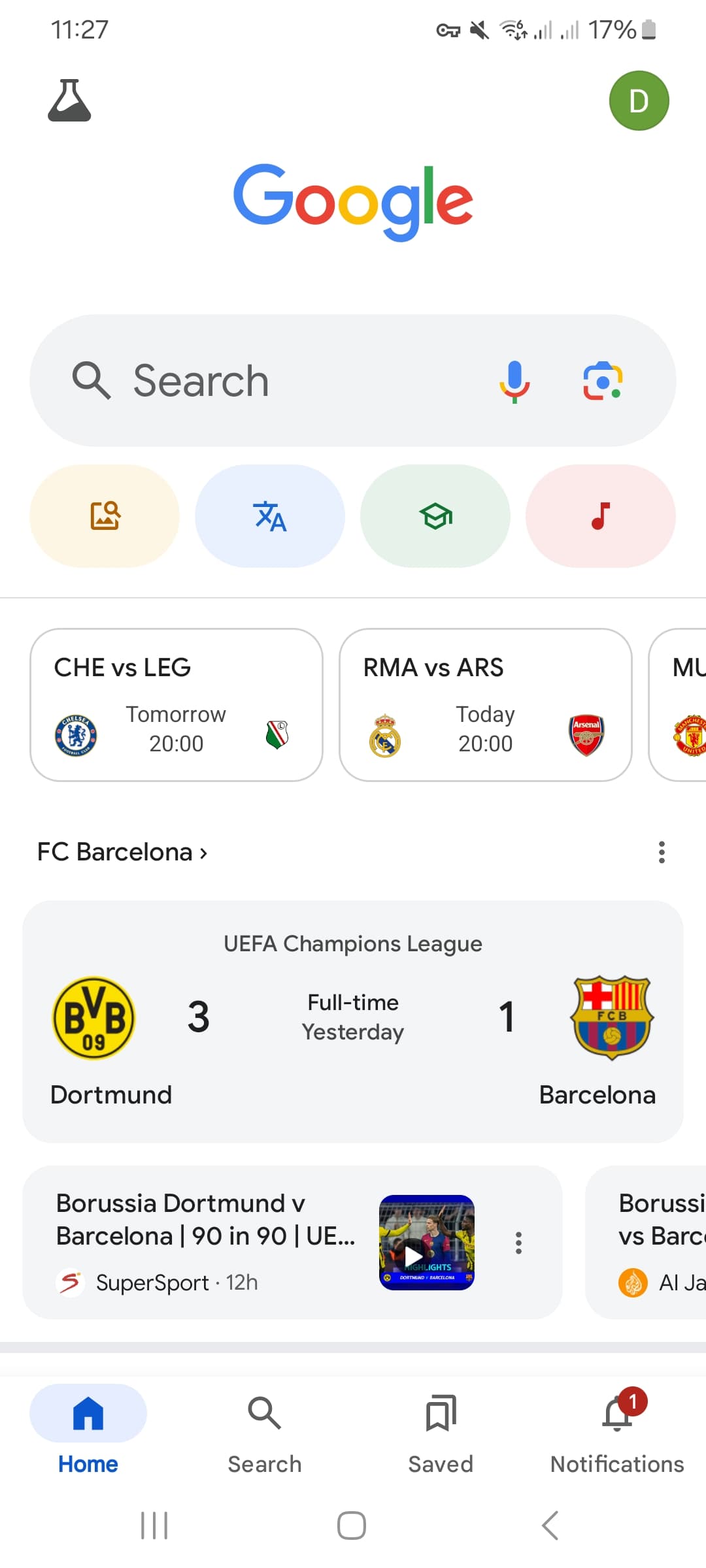Open Dortmund vs Barcelona score card

tap(353, 1022)
